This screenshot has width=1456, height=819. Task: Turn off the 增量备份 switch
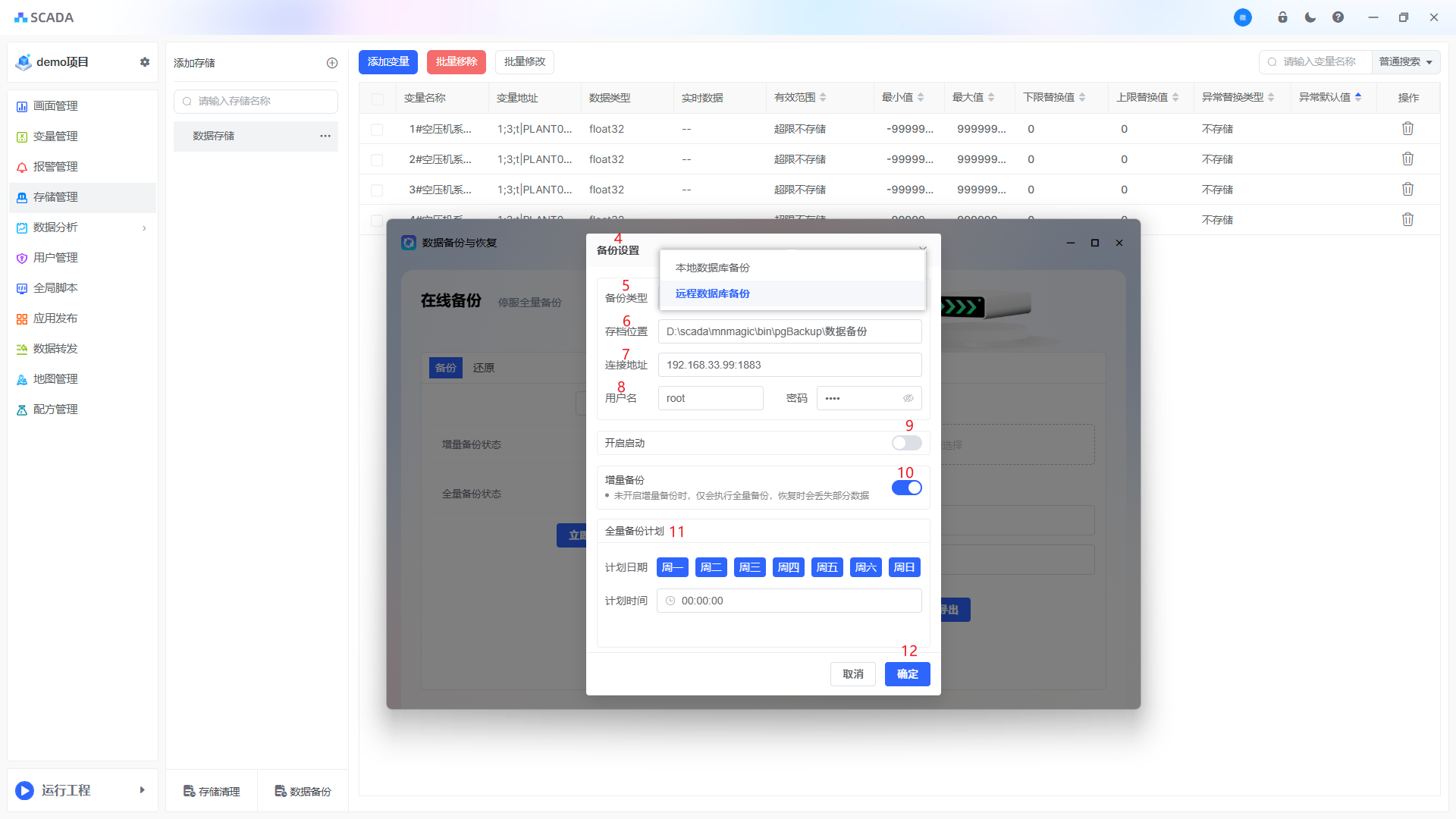pyautogui.click(x=906, y=488)
